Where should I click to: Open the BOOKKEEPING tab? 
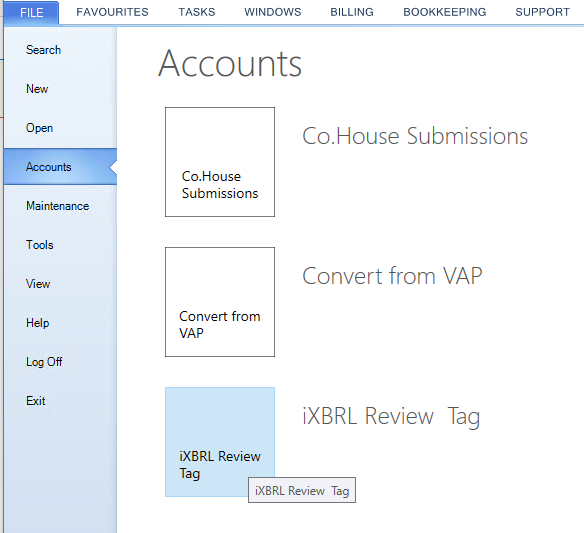pos(444,12)
